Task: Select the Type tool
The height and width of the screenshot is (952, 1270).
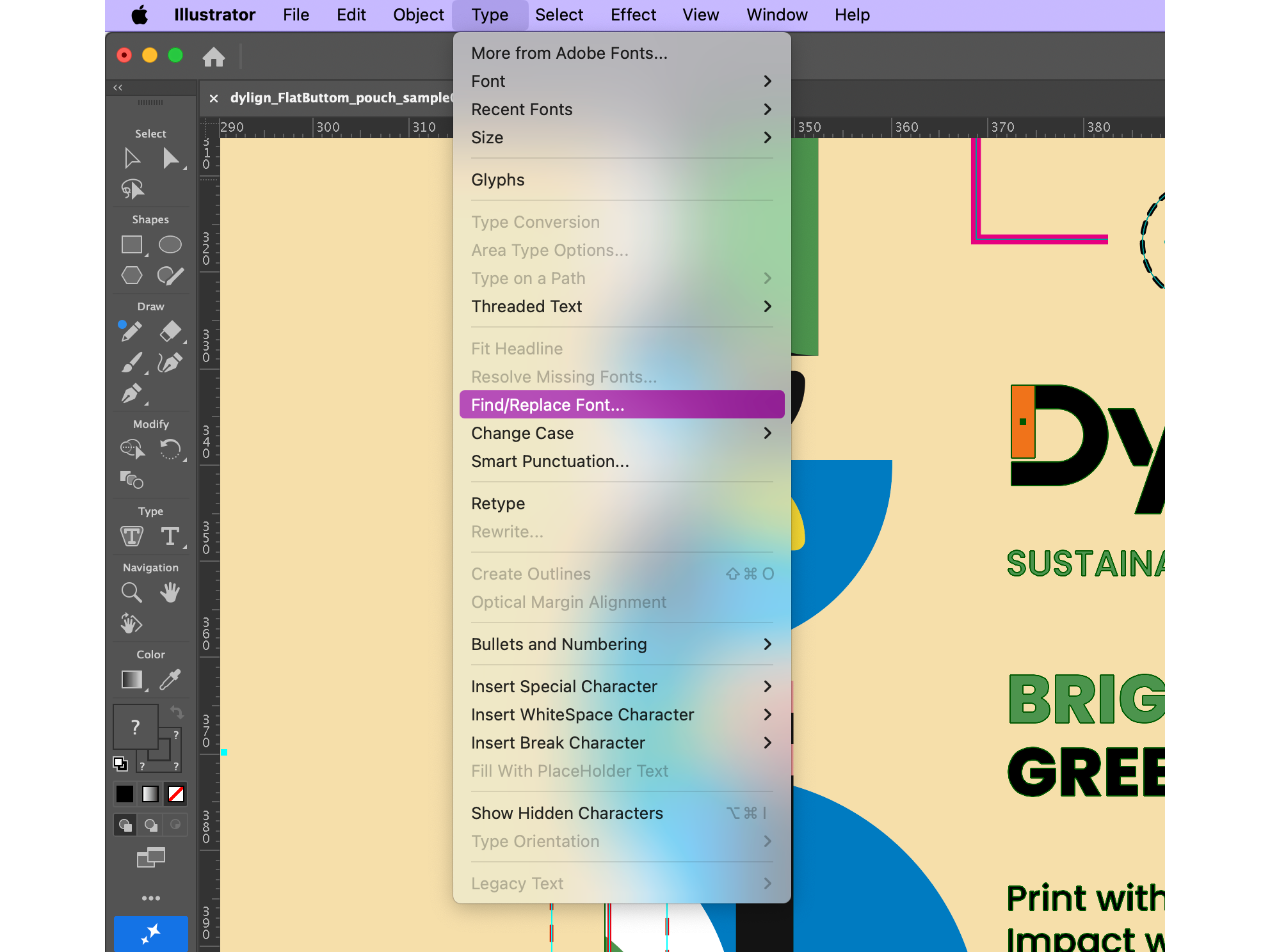Action: [x=170, y=536]
